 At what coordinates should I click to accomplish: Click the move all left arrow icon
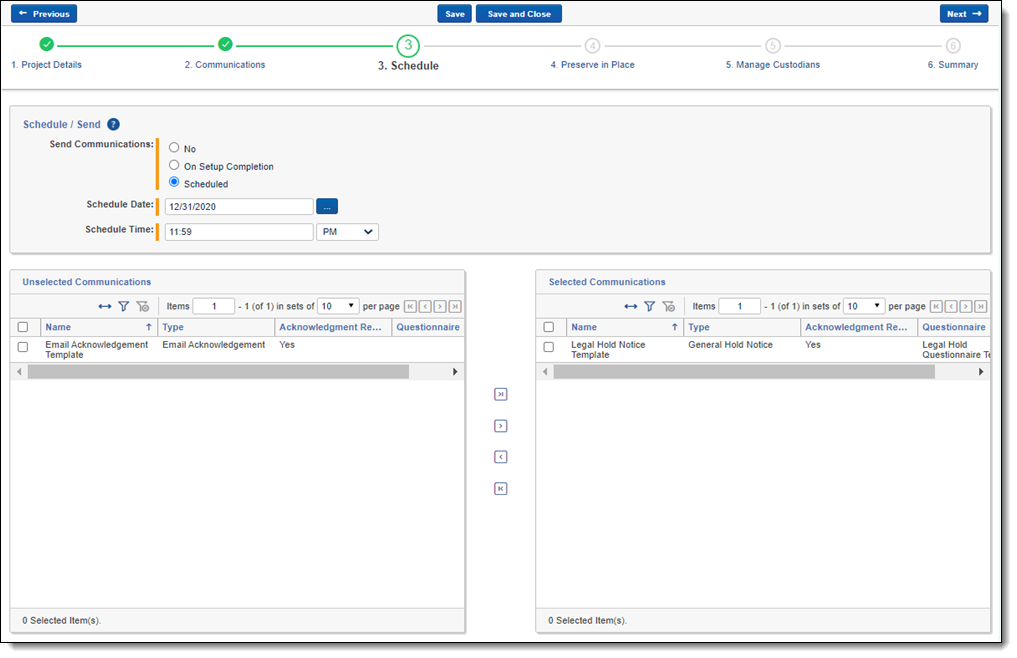[501, 489]
